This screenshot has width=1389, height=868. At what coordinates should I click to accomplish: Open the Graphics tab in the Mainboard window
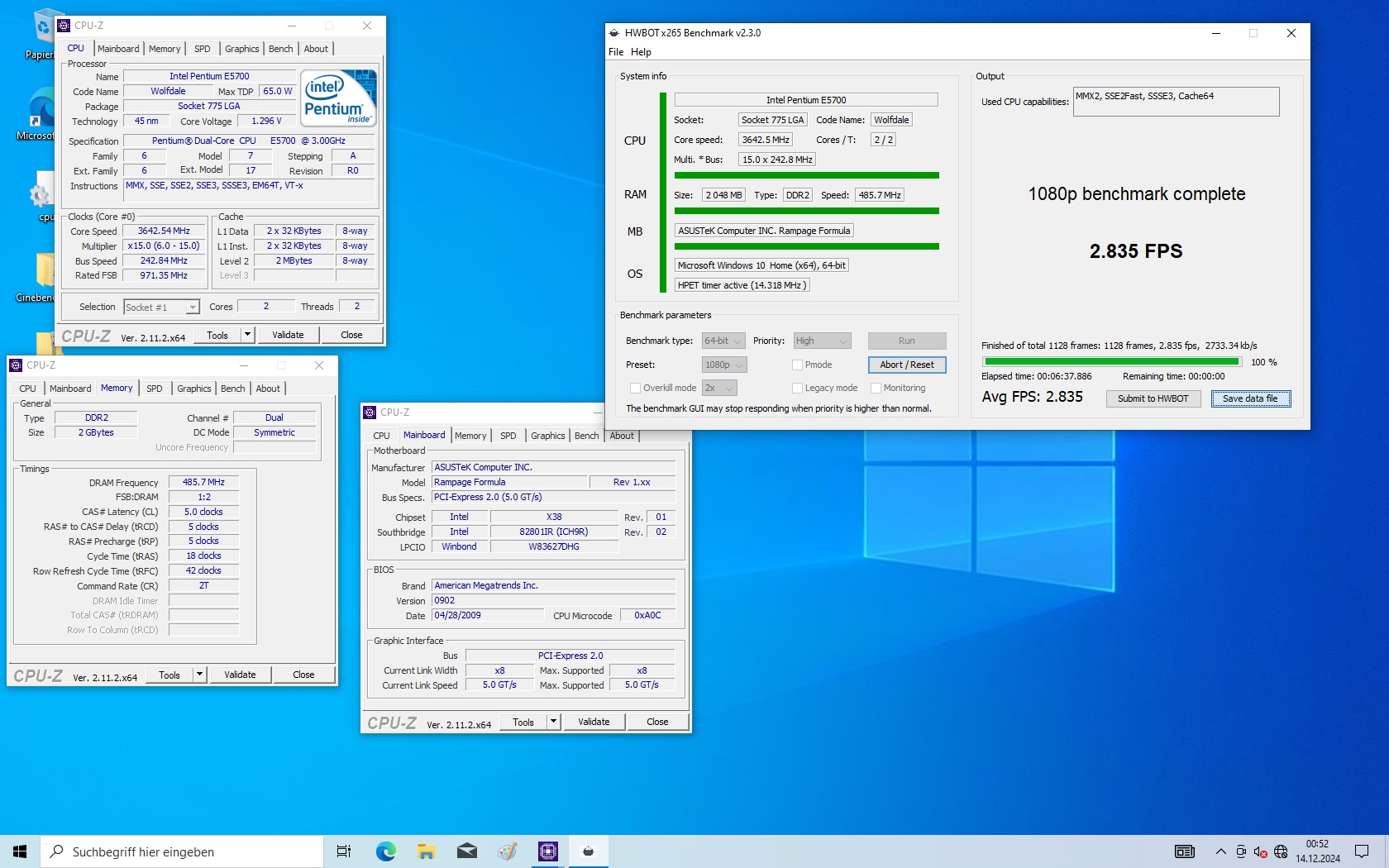pos(547,436)
